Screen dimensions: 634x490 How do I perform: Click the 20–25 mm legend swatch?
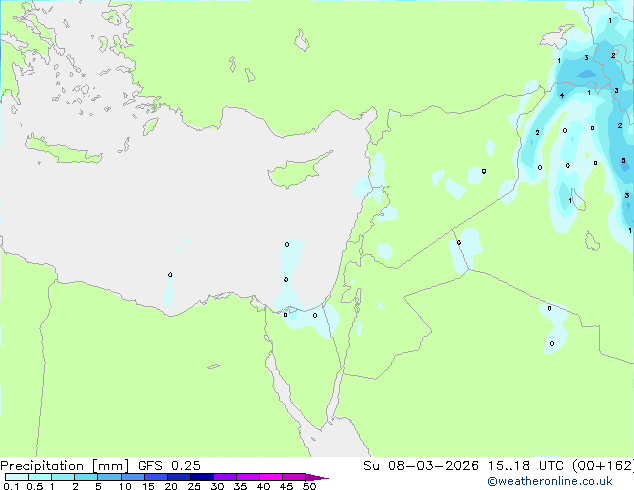click(179, 477)
